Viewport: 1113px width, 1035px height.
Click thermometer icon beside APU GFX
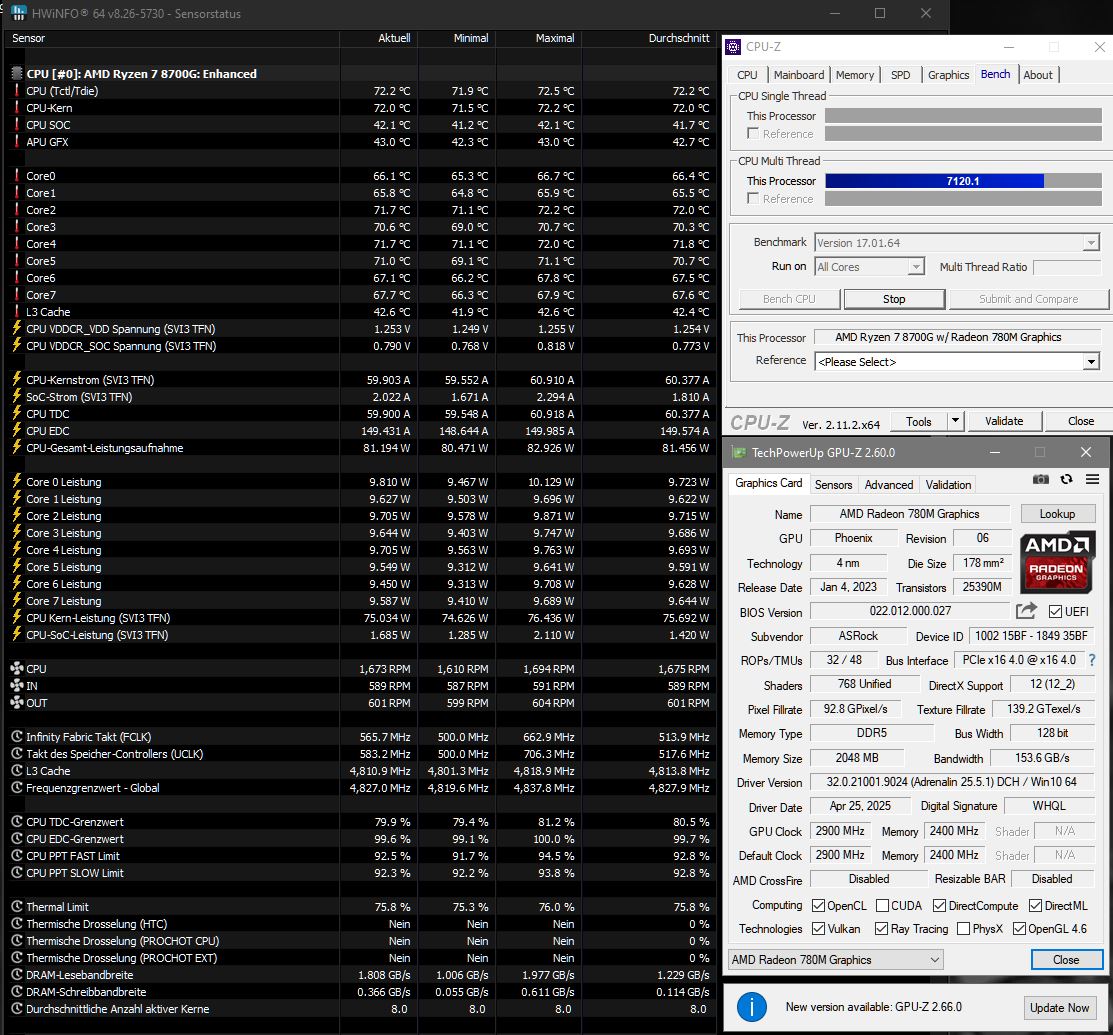point(17,141)
